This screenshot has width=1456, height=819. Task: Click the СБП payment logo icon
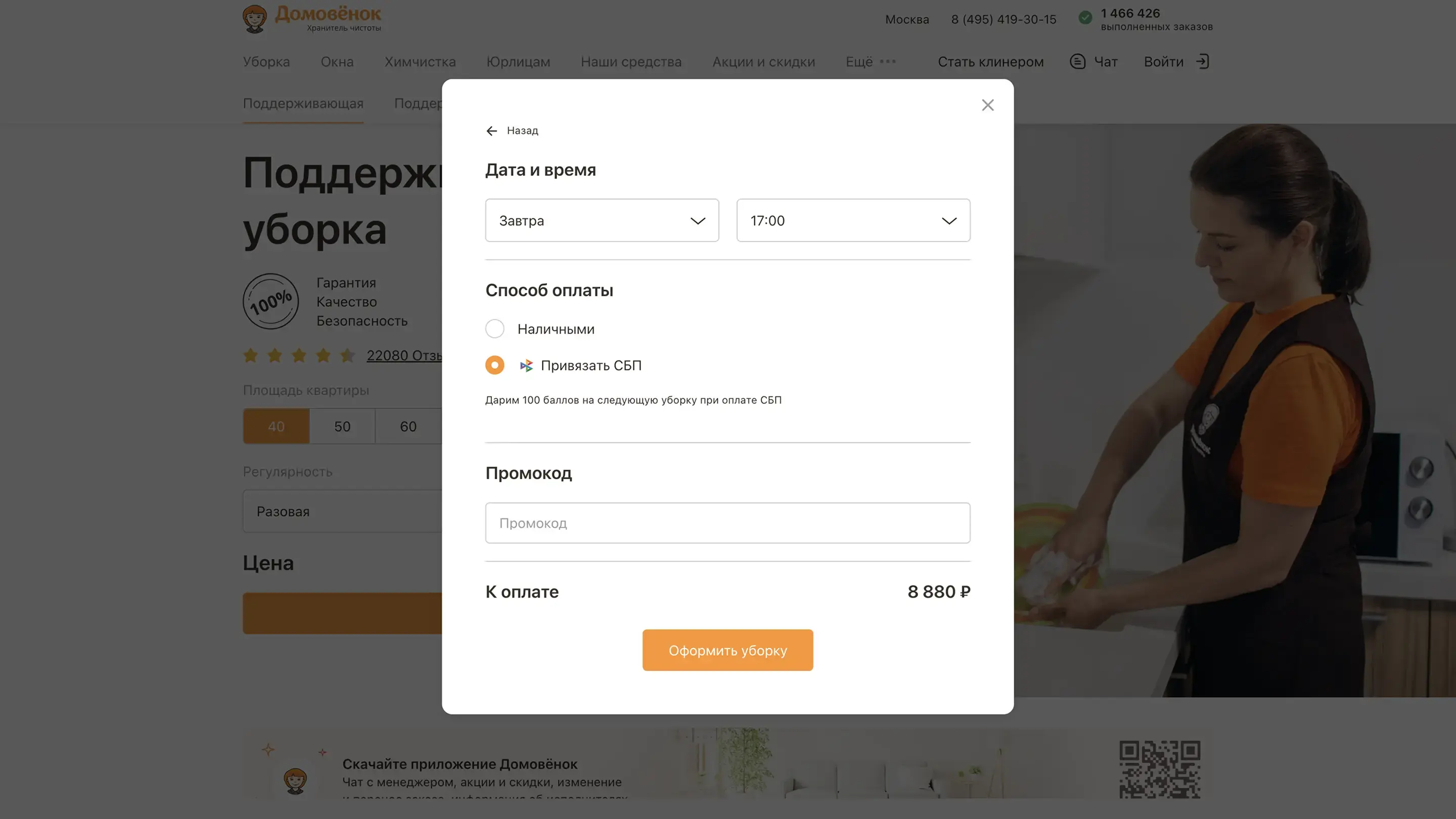[526, 366]
